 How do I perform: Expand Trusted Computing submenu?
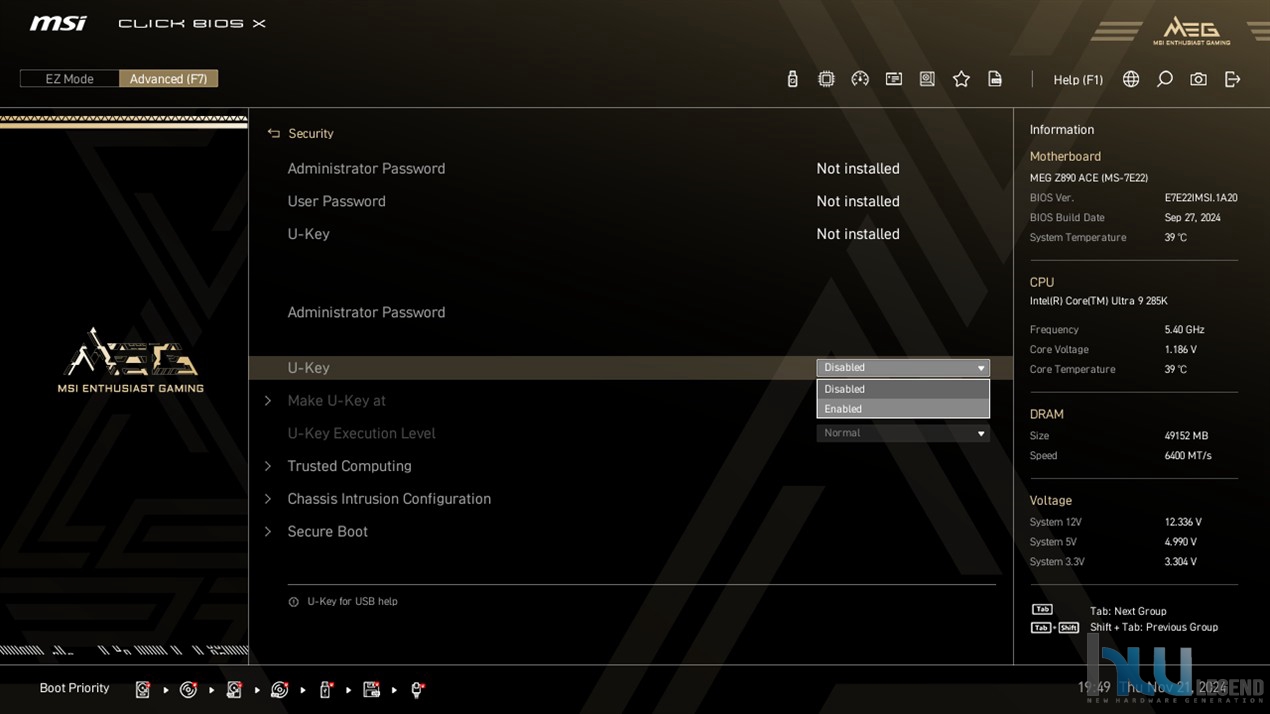tap(349, 466)
